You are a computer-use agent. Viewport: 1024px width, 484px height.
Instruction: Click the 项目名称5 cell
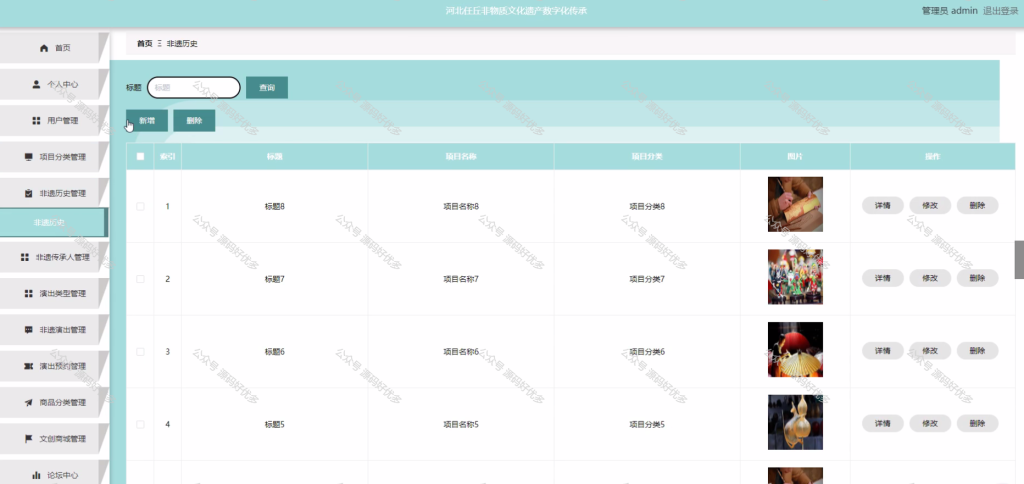point(461,424)
